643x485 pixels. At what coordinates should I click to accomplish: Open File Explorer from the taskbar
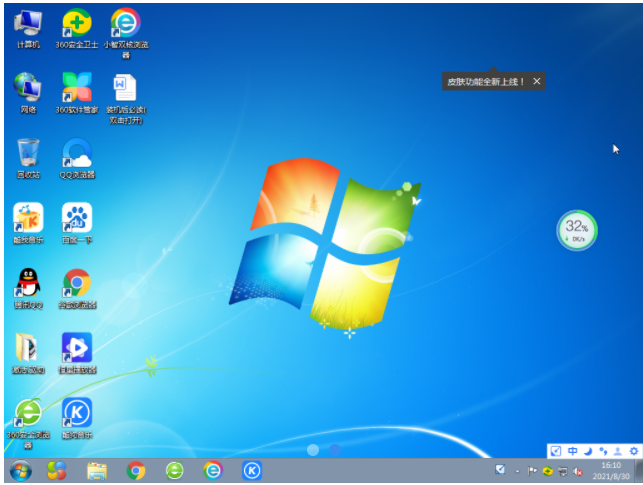tap(97, 470)
